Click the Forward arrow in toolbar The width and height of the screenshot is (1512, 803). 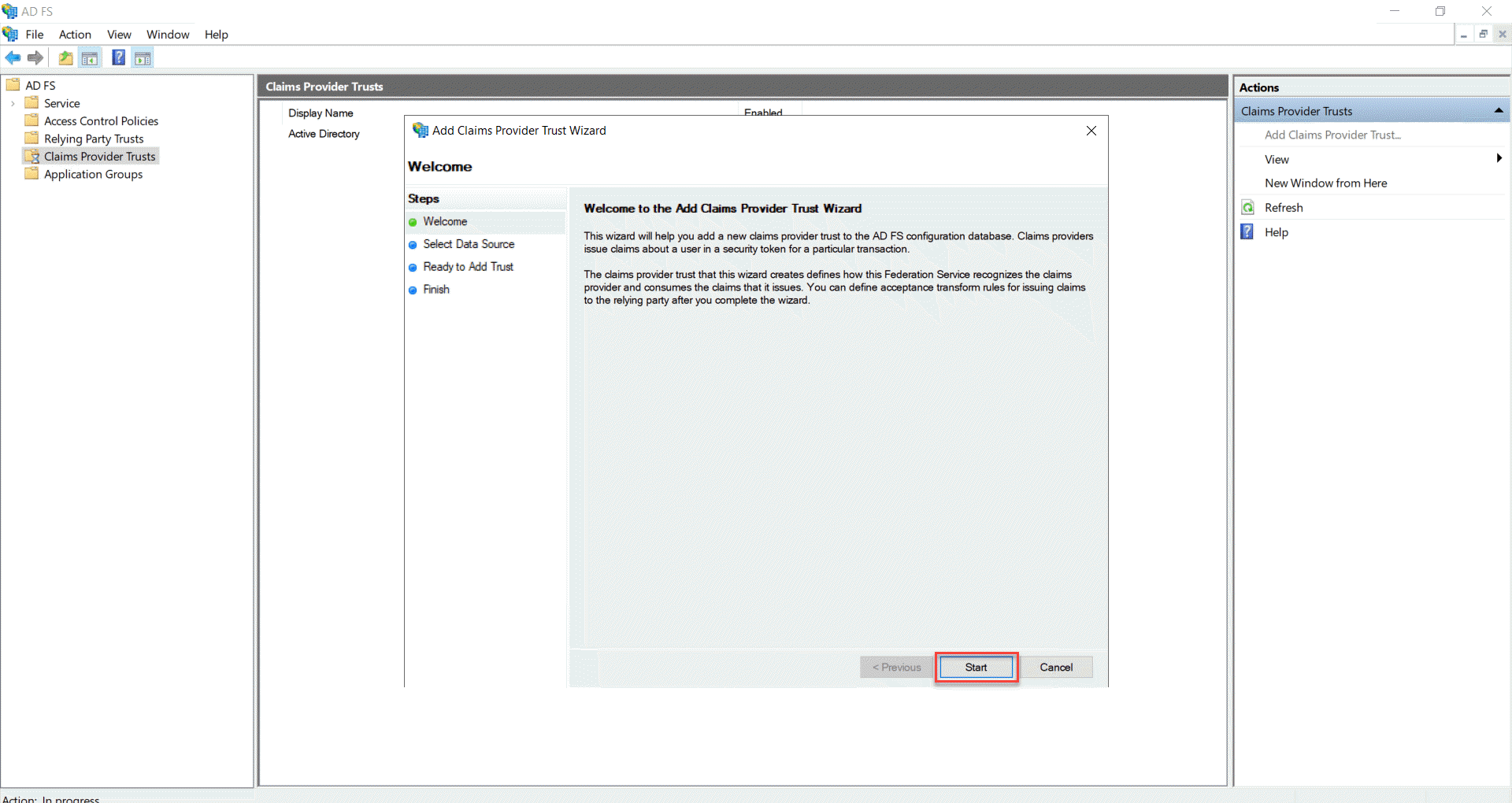(35, 57)
